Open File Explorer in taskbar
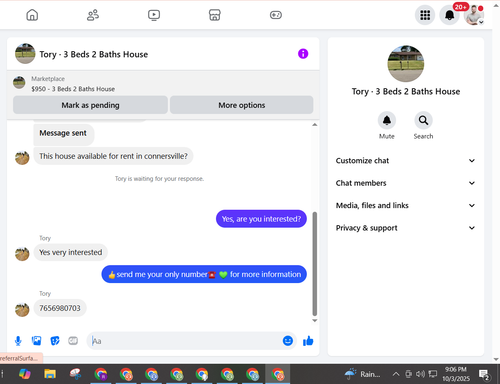The width and height of the screenshot is (500, 384). point(50,374)
